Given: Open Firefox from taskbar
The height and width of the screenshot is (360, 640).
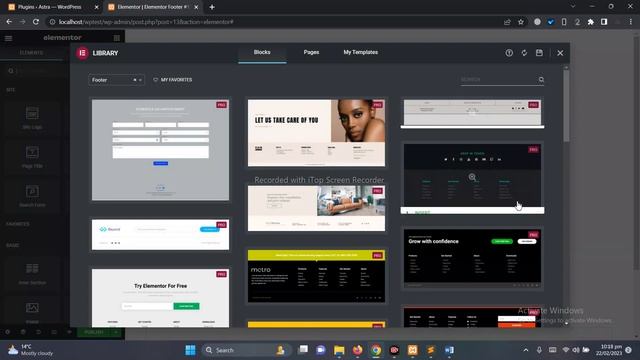Looking at the screenshot, I should click(358, 350).
